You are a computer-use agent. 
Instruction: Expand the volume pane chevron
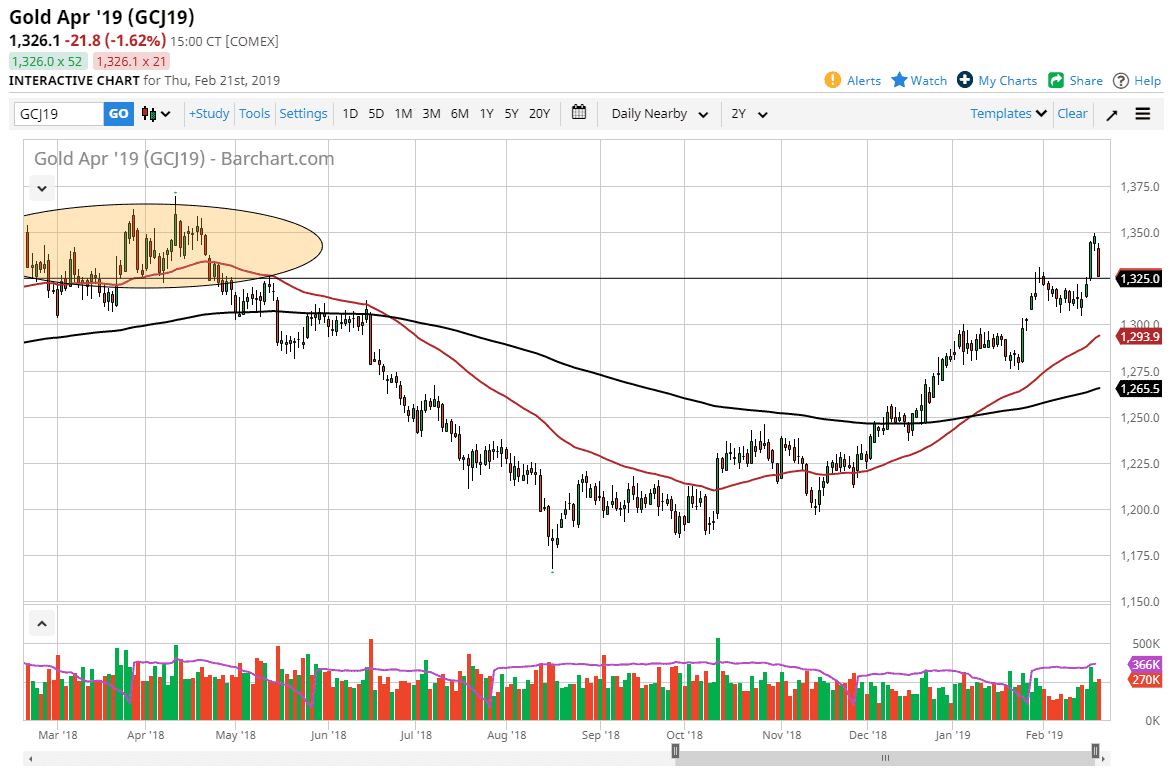coord(42,623)
